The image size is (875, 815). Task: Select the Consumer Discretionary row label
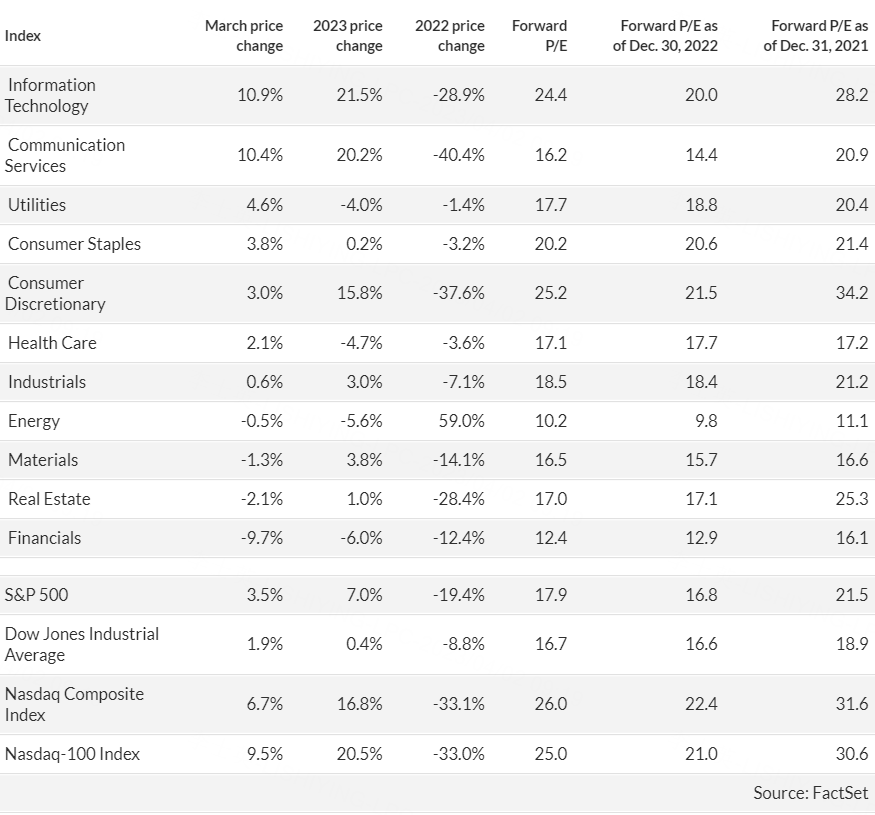[x=55, y=293]
